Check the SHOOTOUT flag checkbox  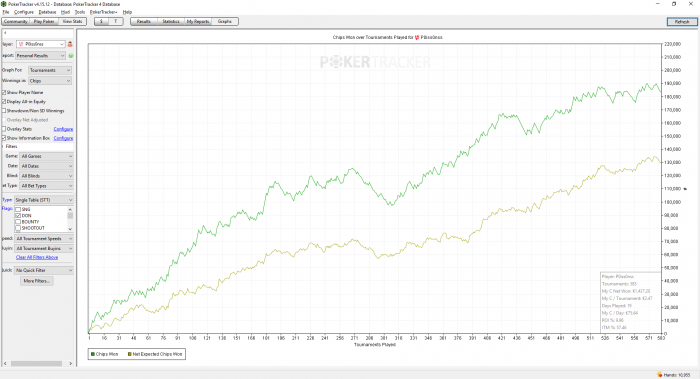click(x=18, y=228)
